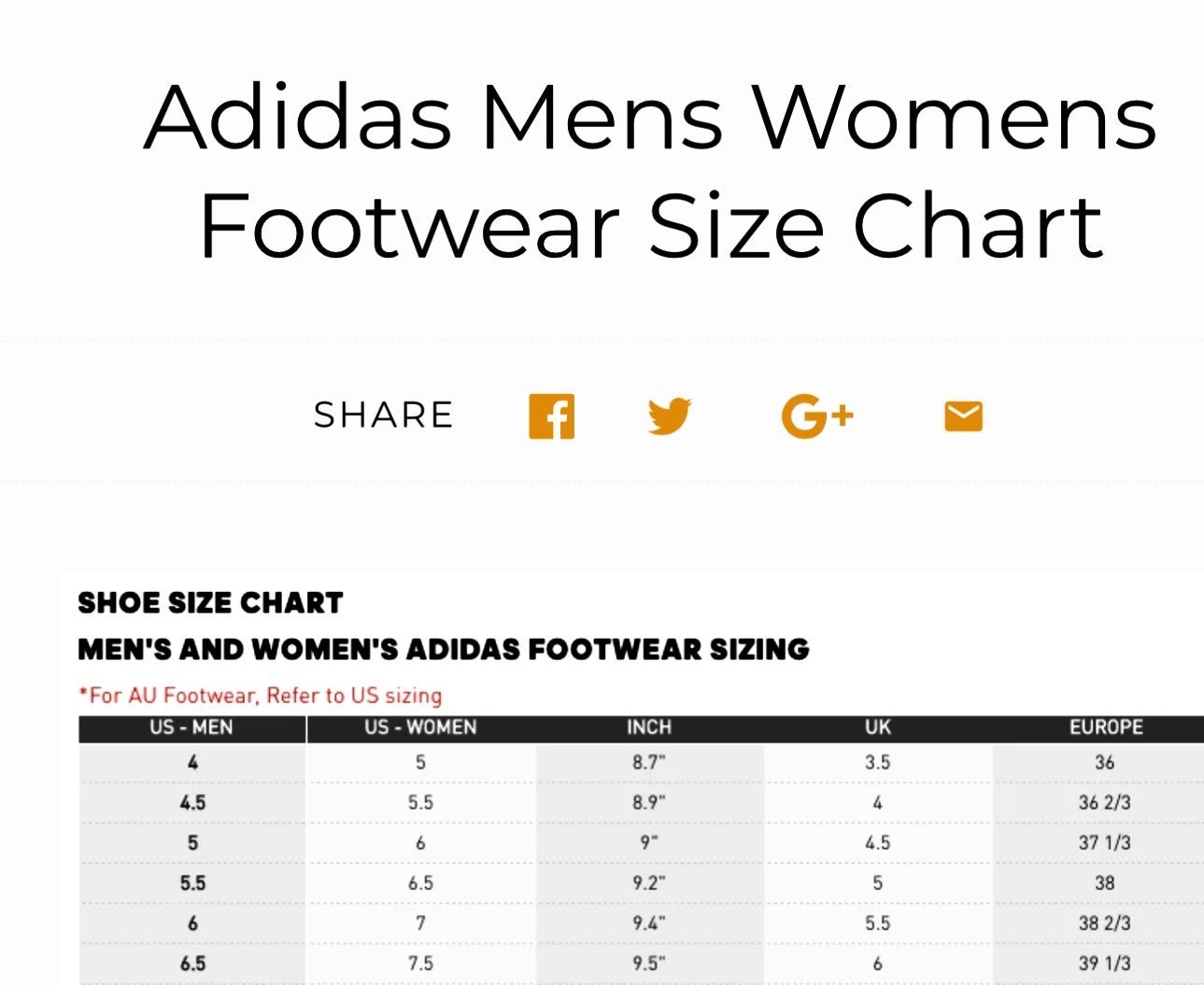Click the US men size 4.5 cell
This screenshot has width=1204, height=985.
(x=192, y=803)
